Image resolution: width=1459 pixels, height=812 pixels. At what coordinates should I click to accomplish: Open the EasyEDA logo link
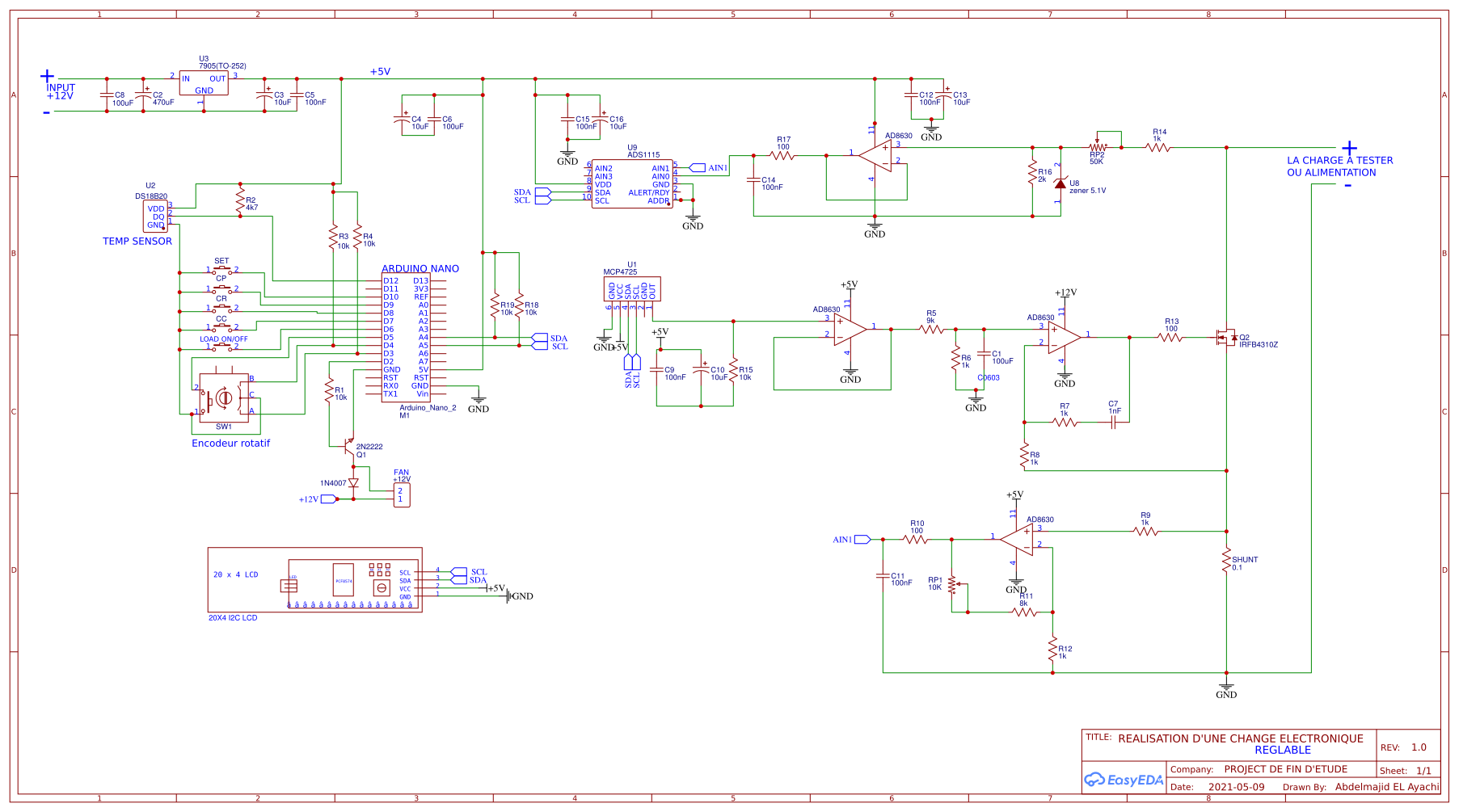[1124, 780]
